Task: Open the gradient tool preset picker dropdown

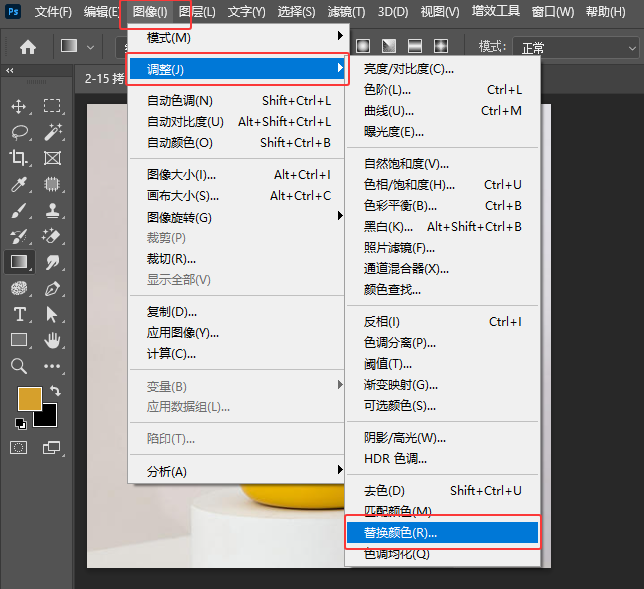Action: coord(90,47)
